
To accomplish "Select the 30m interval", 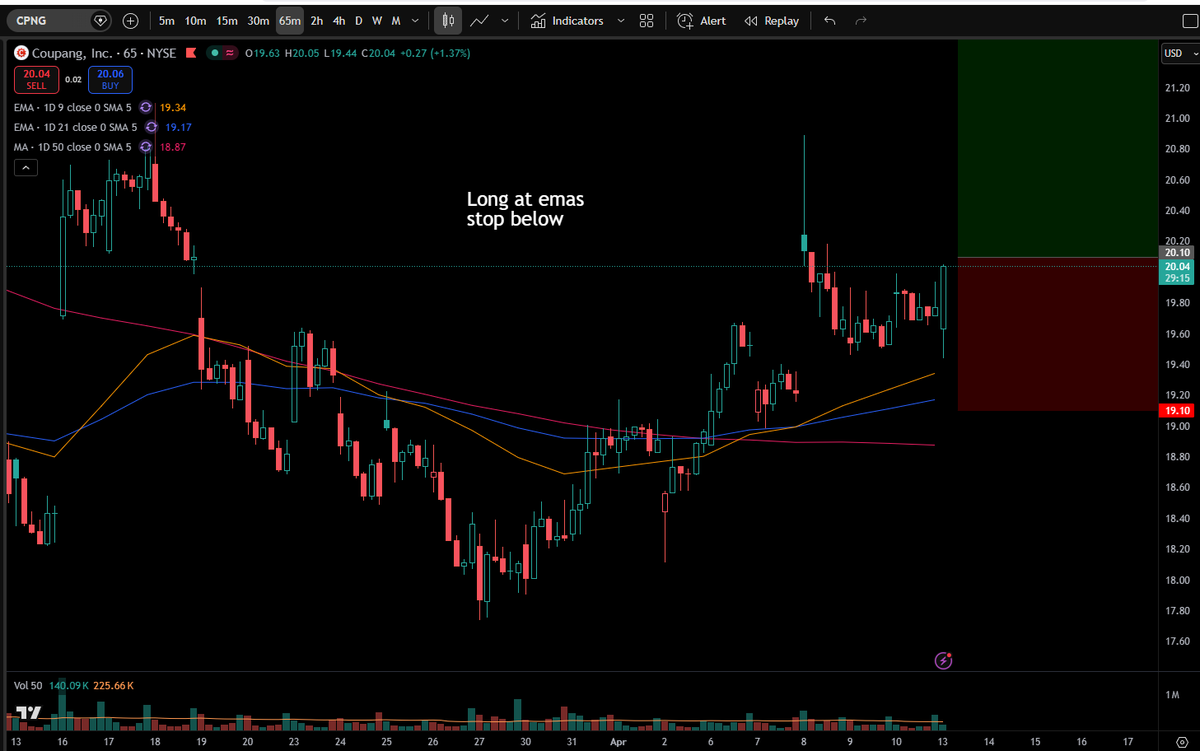I will tap(258, 20).
